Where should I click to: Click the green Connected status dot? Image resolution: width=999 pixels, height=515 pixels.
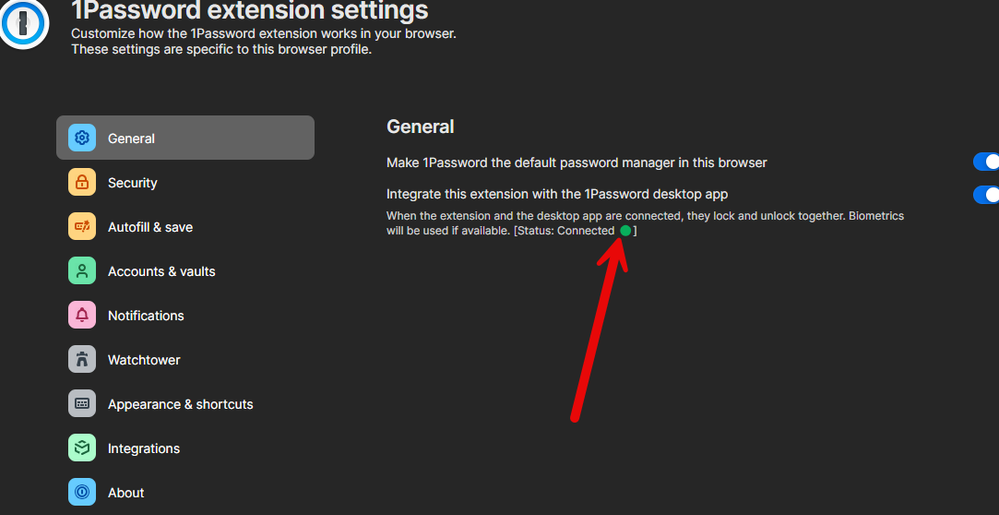coord(625,231)
